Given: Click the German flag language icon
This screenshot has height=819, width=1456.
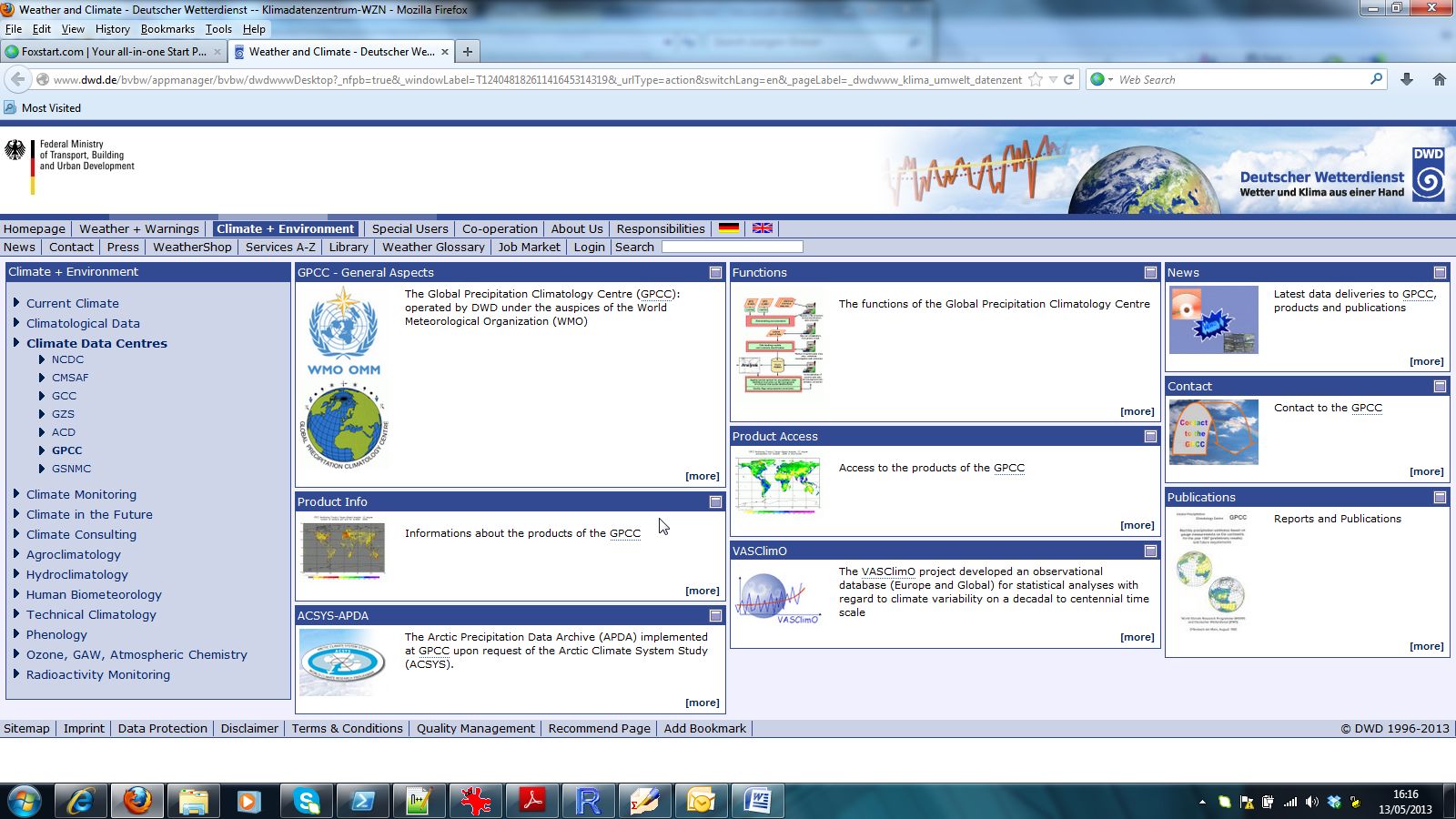Looking at the screenshot, I should [x=728, y=228].
